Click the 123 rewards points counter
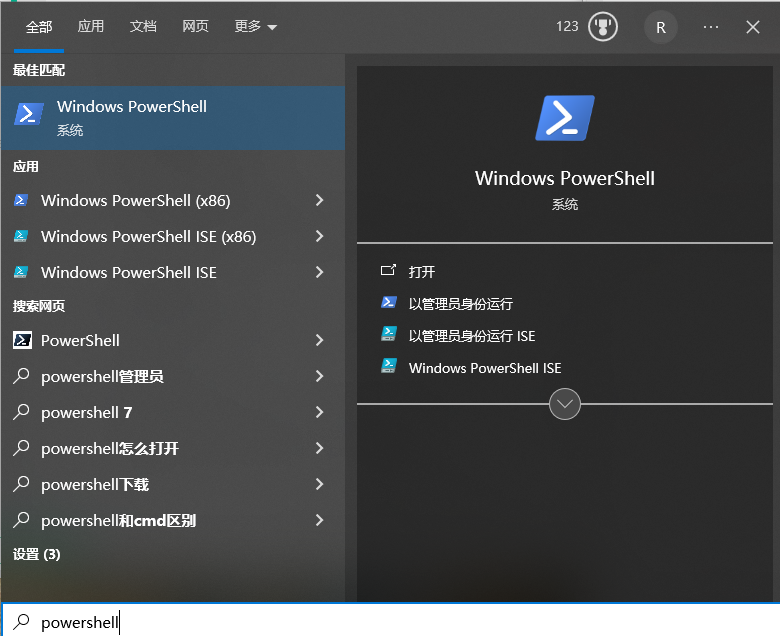 567,26
